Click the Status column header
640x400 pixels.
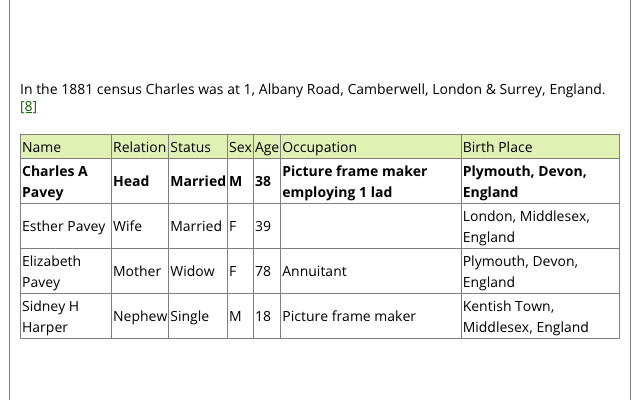click(198, 147)
